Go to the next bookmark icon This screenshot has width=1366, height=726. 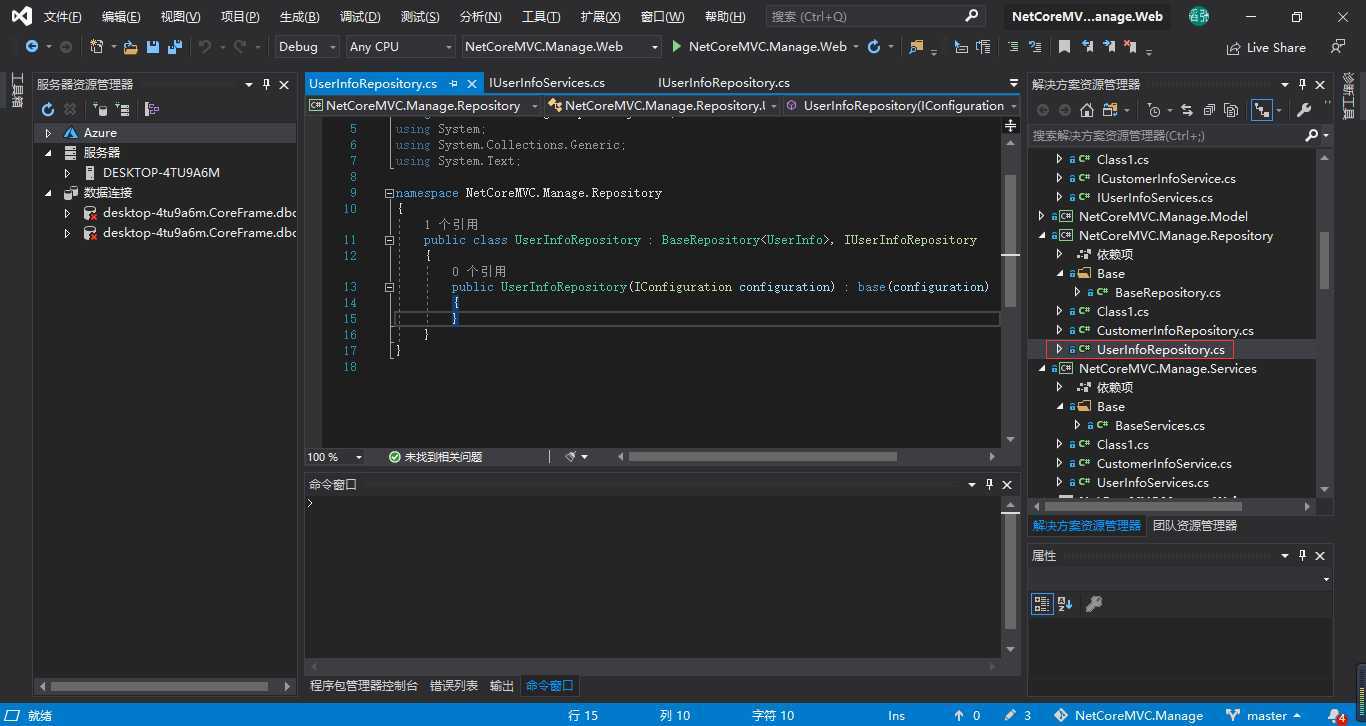[x=1109, y=47]
